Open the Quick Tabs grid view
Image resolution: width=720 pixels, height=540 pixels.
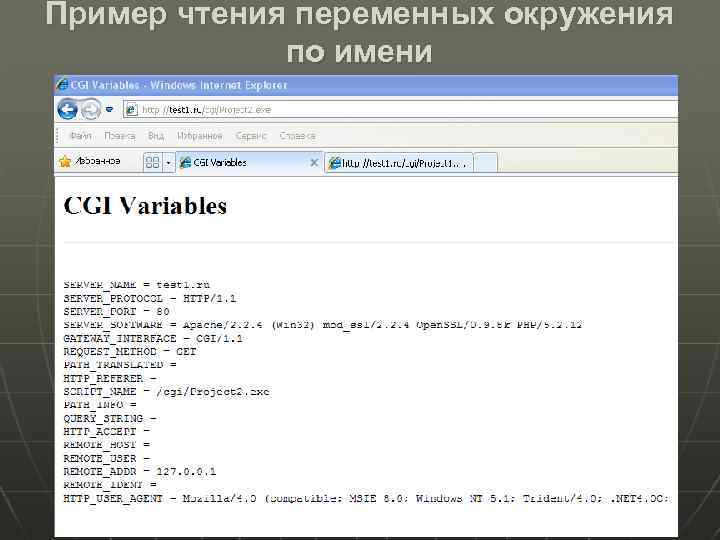coord(152,163)
